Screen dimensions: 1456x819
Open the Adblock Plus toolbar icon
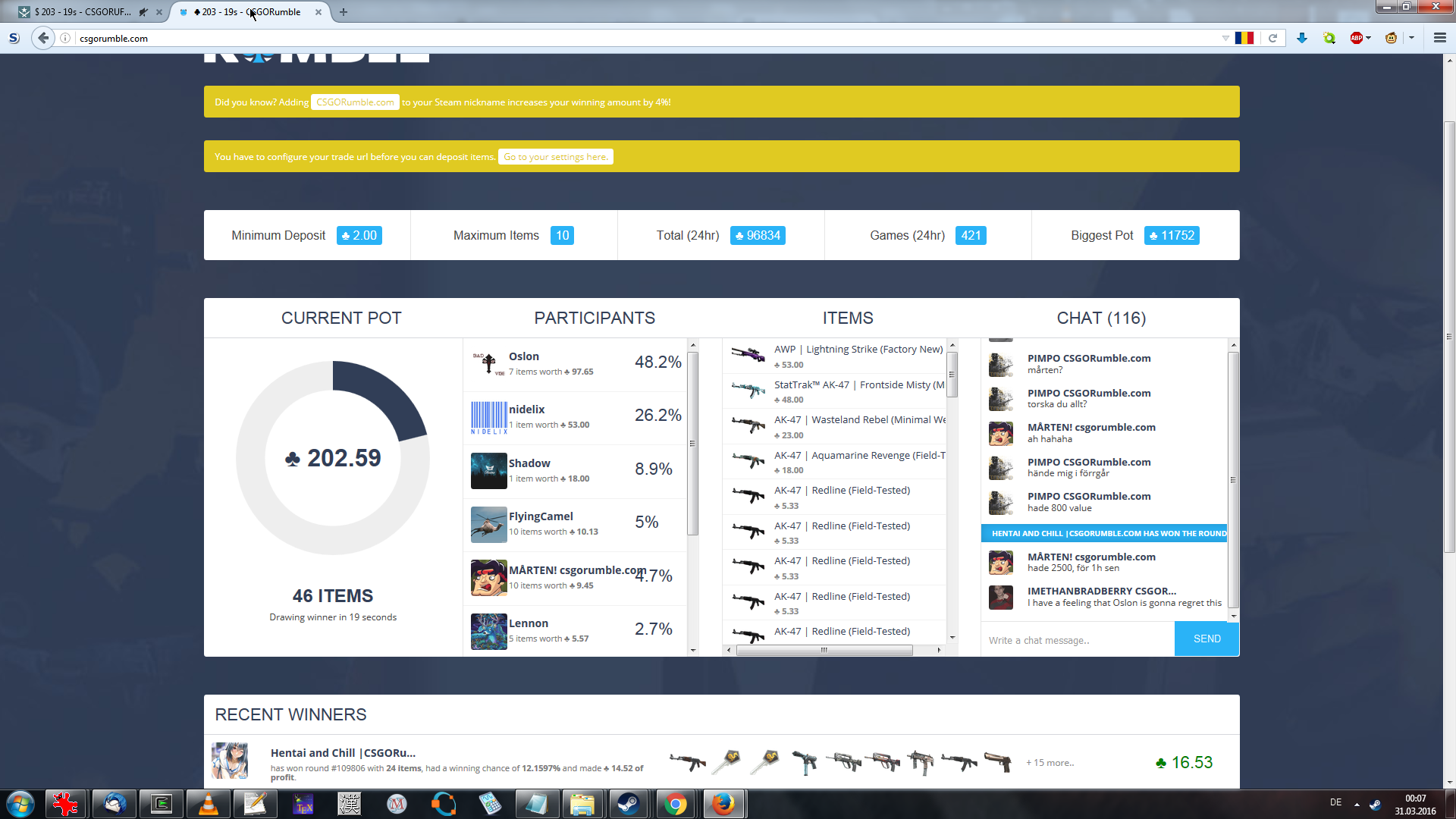coord(1356,38)
